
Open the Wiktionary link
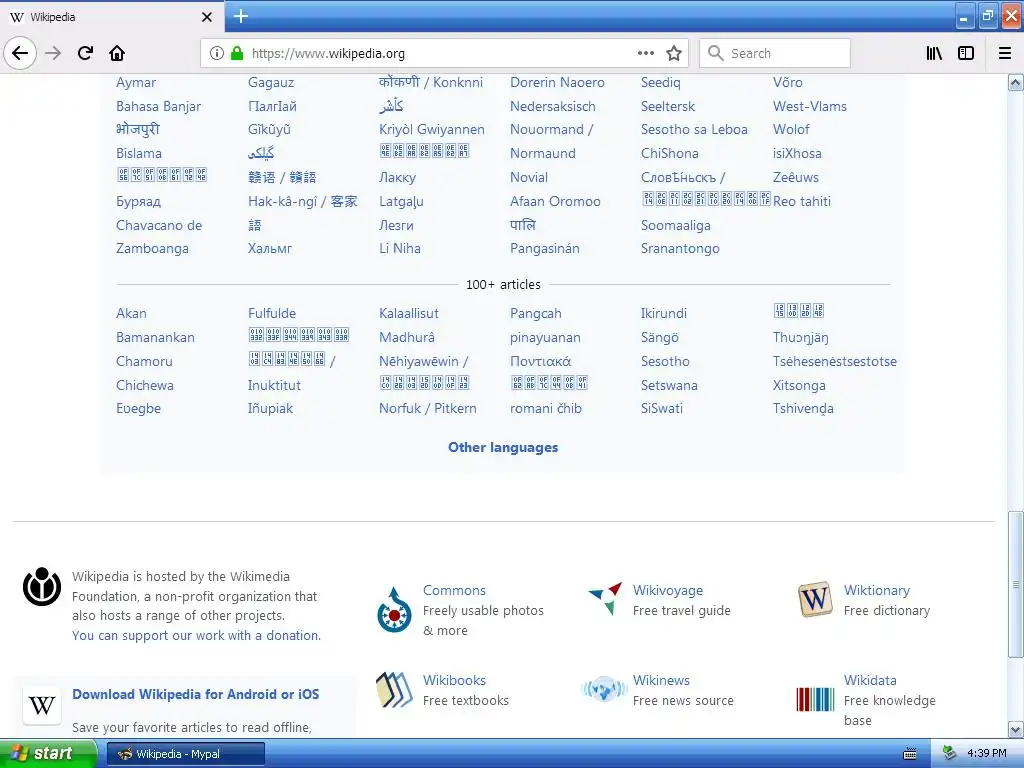[876, 590]
